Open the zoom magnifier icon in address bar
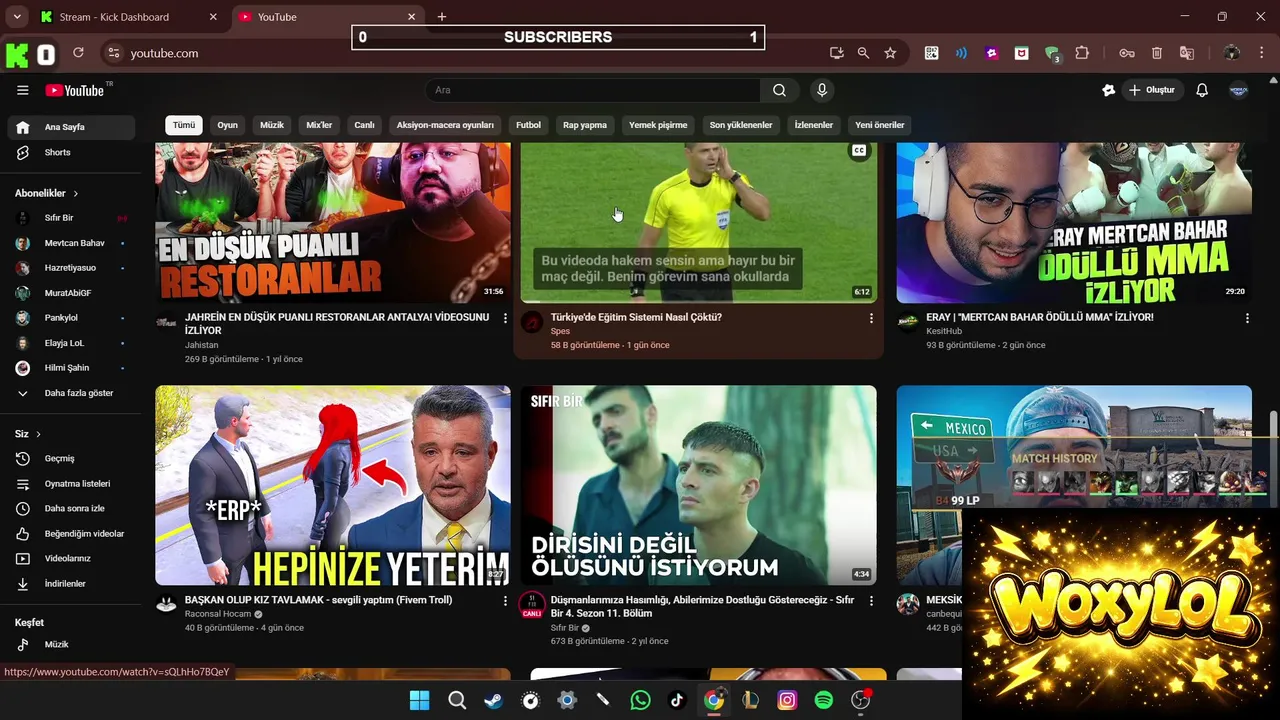Screen dimensions: 1280x720 tap(863, 53)
